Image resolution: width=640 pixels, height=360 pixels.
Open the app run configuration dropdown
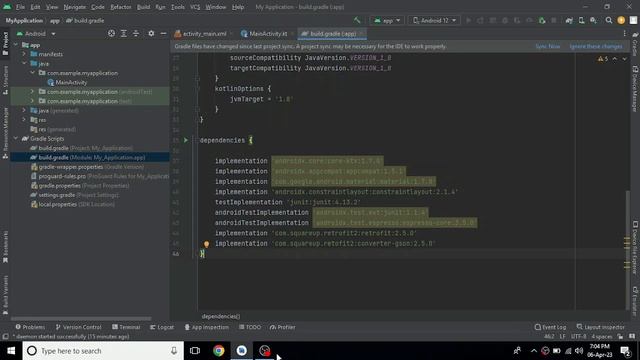pyautogui.click(x=387, y=20)
